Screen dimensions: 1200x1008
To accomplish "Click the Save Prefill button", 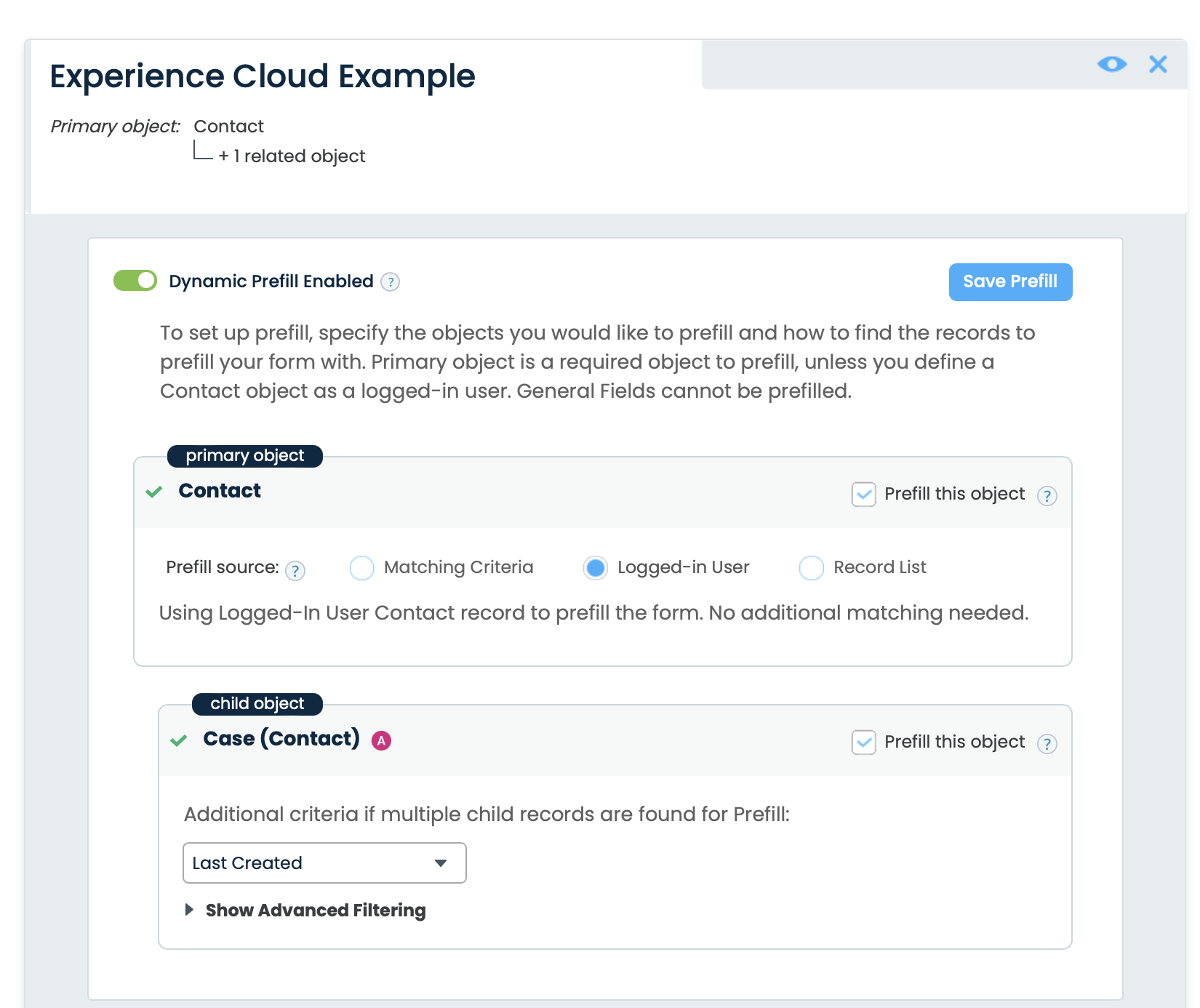I will tap(1010, 282).
